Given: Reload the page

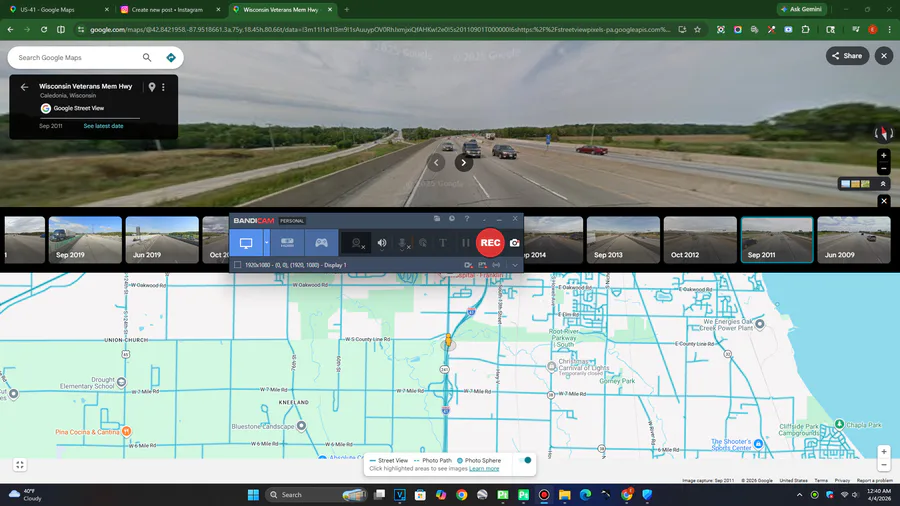Looking at the screenshot, I should tap(44, 29).
